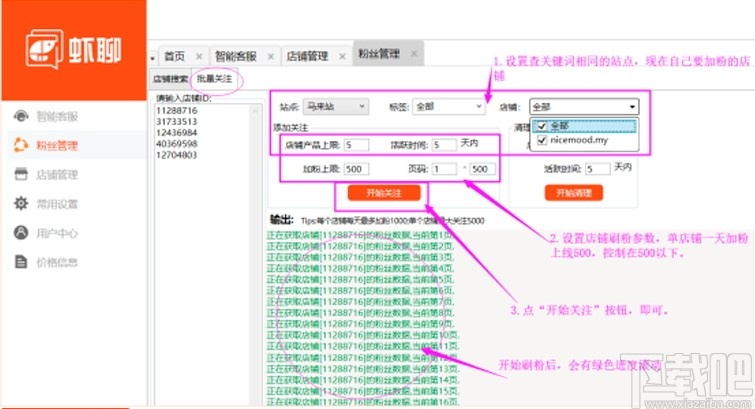Click 添加关注 活跃时间 input field
The height and width of the screenshot is (409, 755).
click(444, 145)
